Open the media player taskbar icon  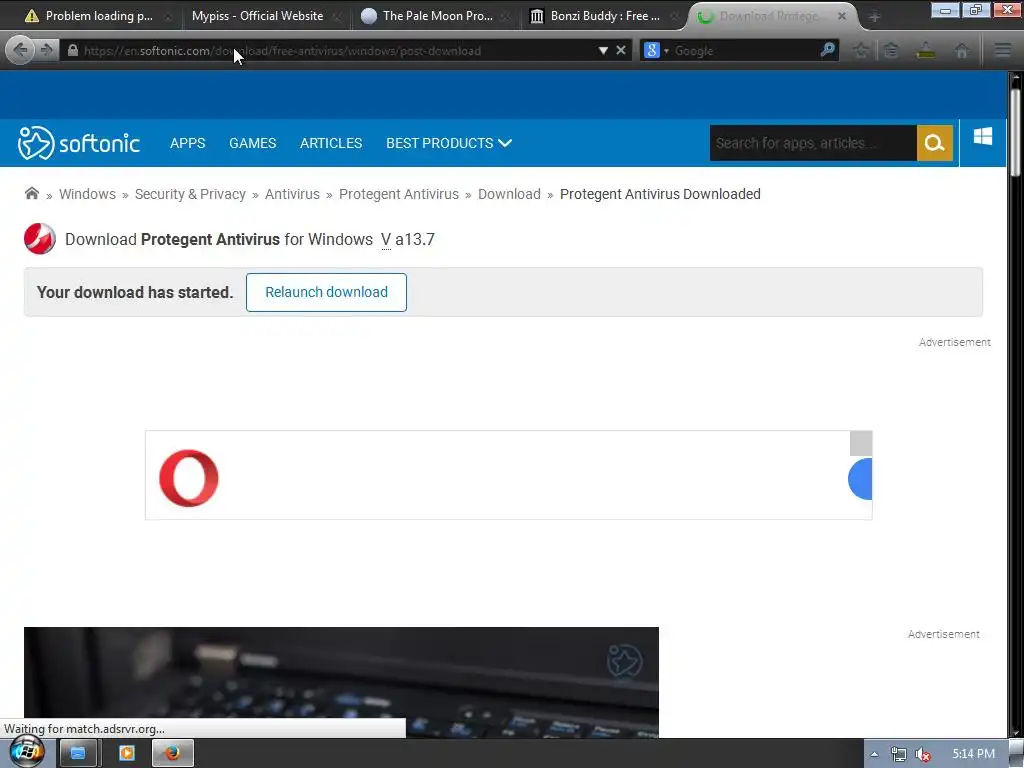point(127,754)
